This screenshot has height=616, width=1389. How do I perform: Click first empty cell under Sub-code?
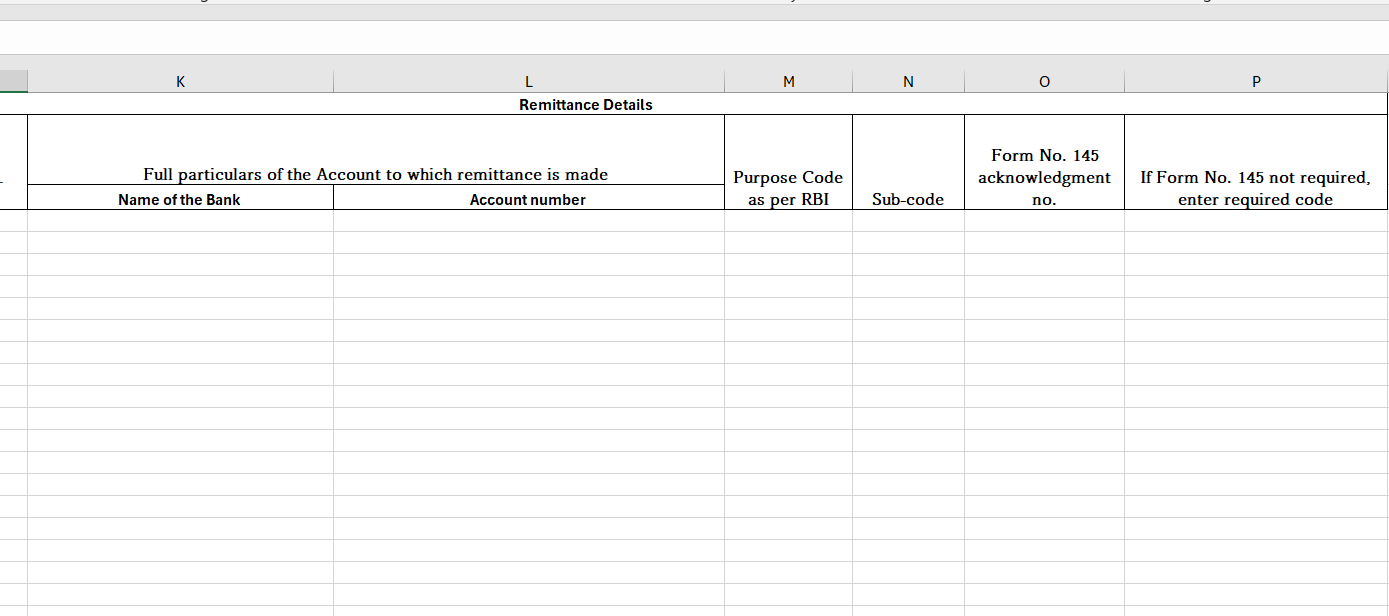pyautogui.click(x=908, y=221)
